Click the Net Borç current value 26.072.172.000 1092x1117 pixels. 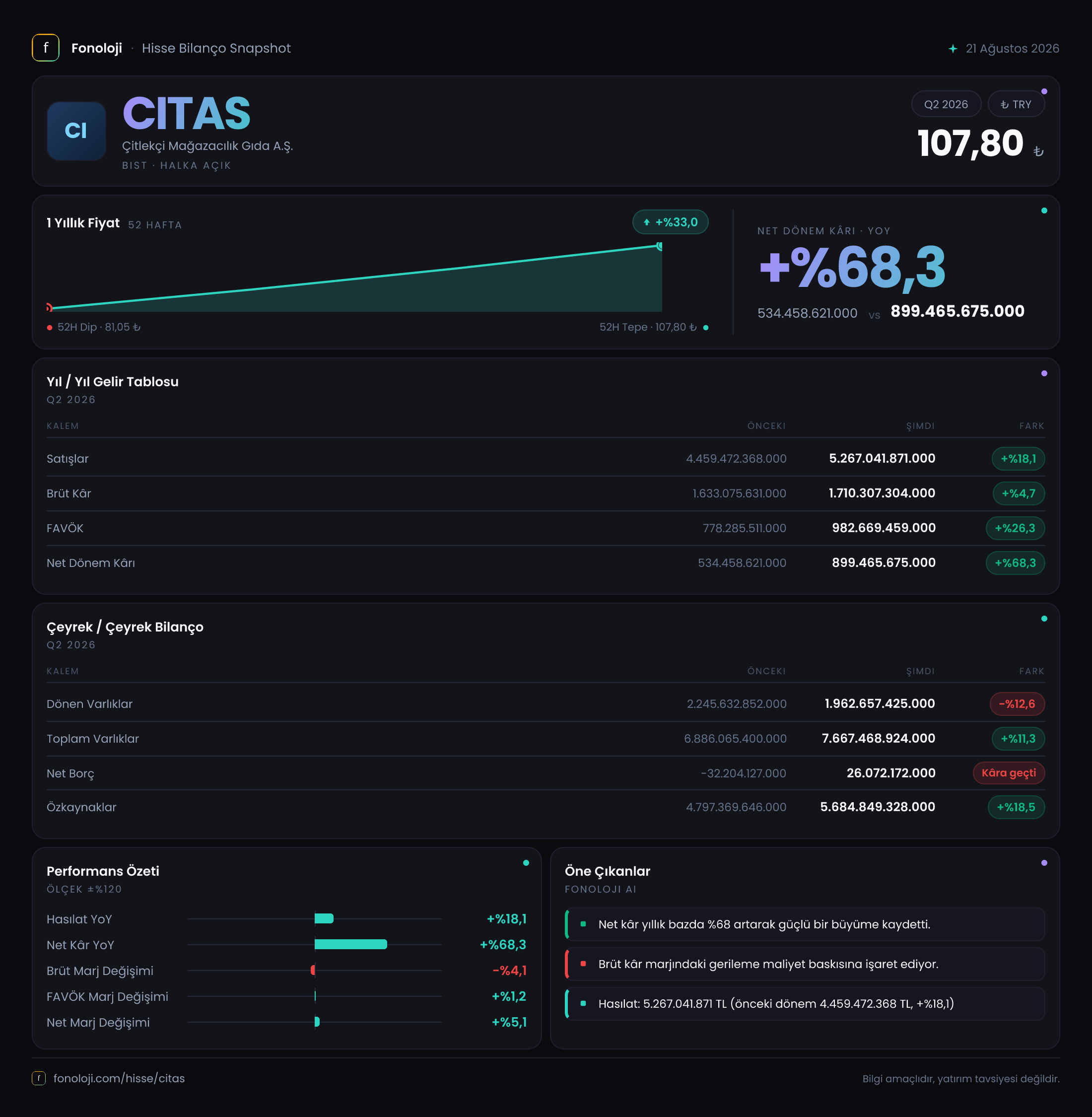(891, 773)
